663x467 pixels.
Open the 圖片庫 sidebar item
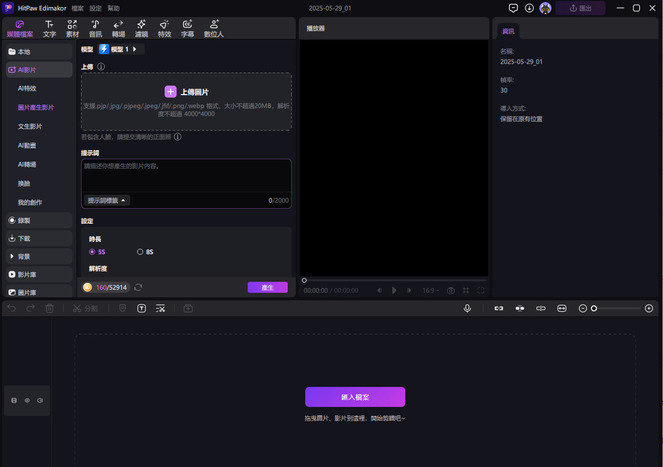point(39,292)
